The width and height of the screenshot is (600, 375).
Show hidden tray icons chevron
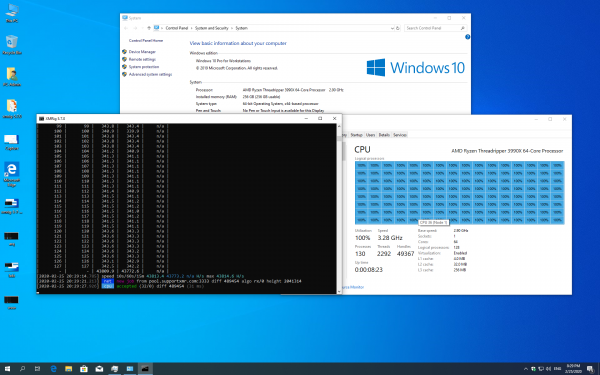(525, 369)
